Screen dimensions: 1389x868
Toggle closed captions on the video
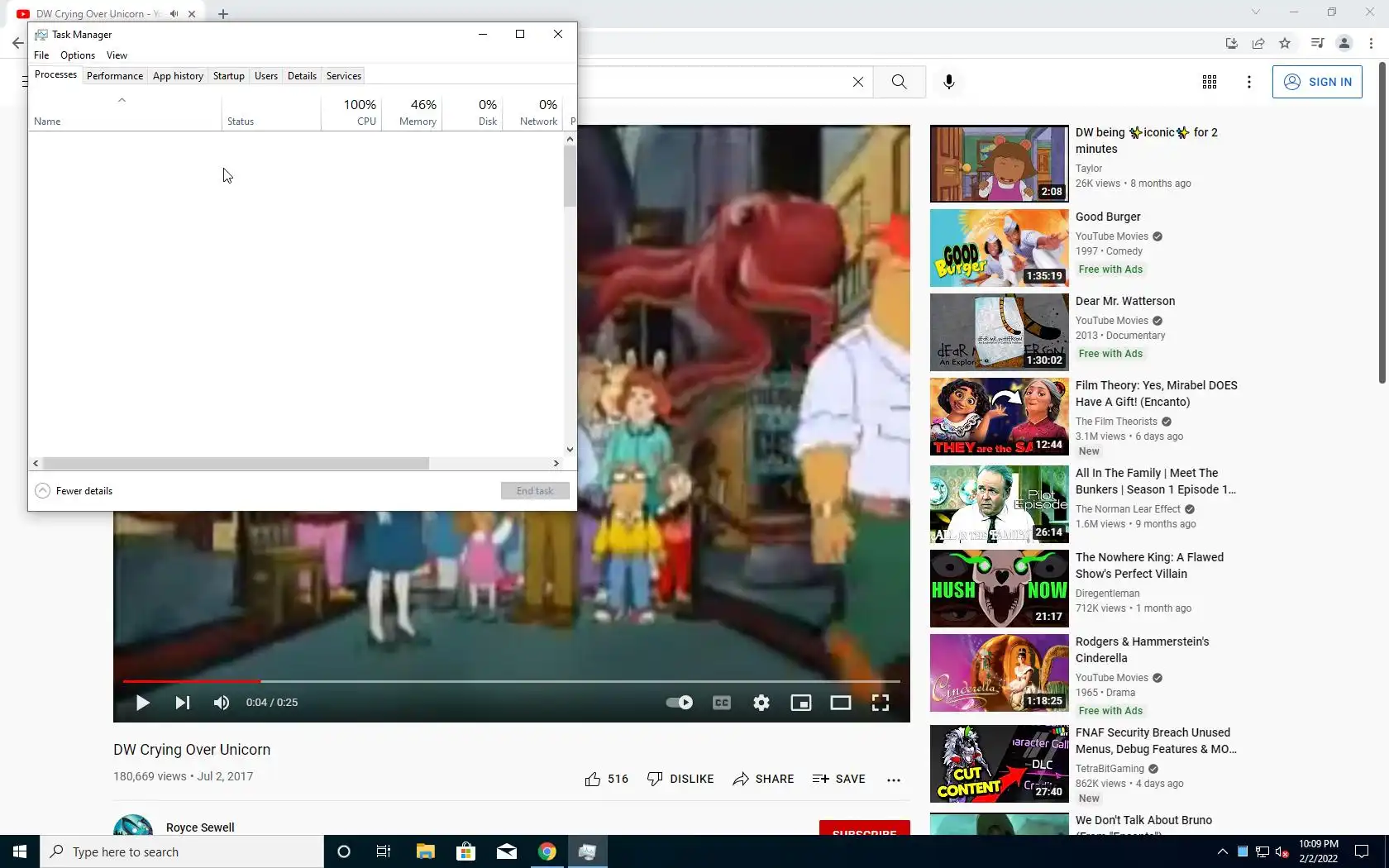pos(722,703)
